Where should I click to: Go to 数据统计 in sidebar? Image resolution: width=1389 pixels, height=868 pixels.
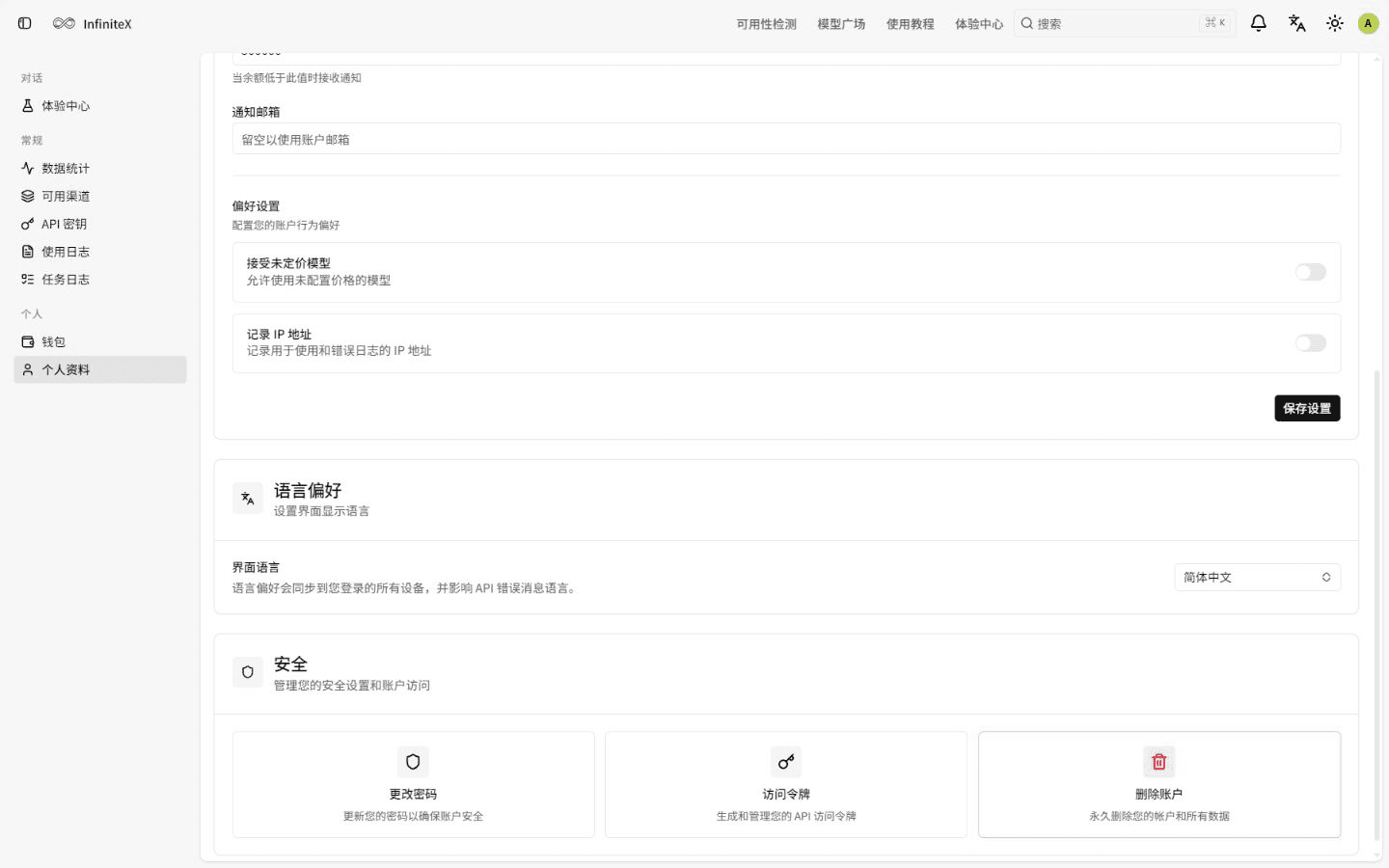coord(100,168)
